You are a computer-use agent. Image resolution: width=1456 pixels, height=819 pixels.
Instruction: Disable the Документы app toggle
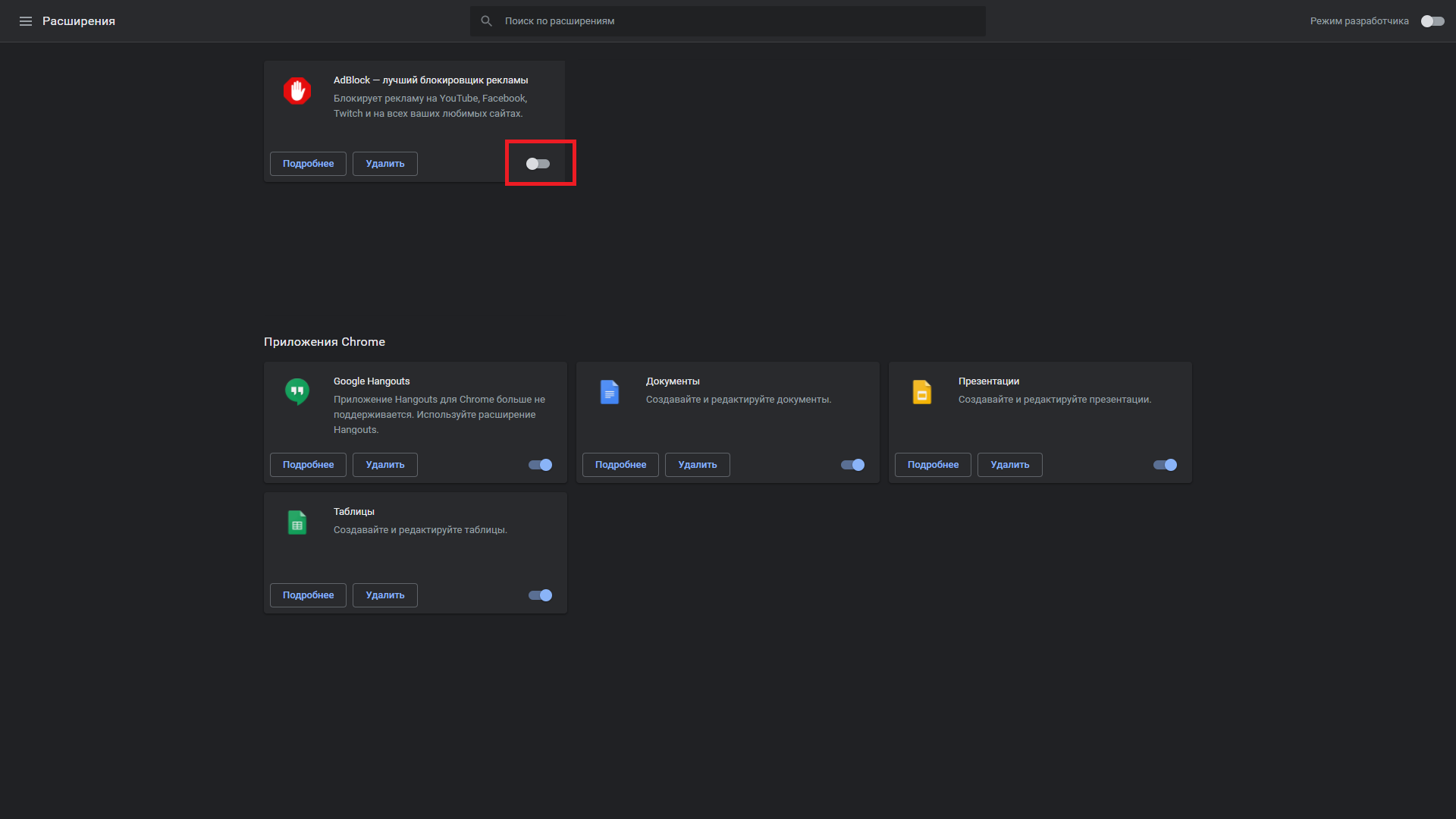tap(852, 465)
